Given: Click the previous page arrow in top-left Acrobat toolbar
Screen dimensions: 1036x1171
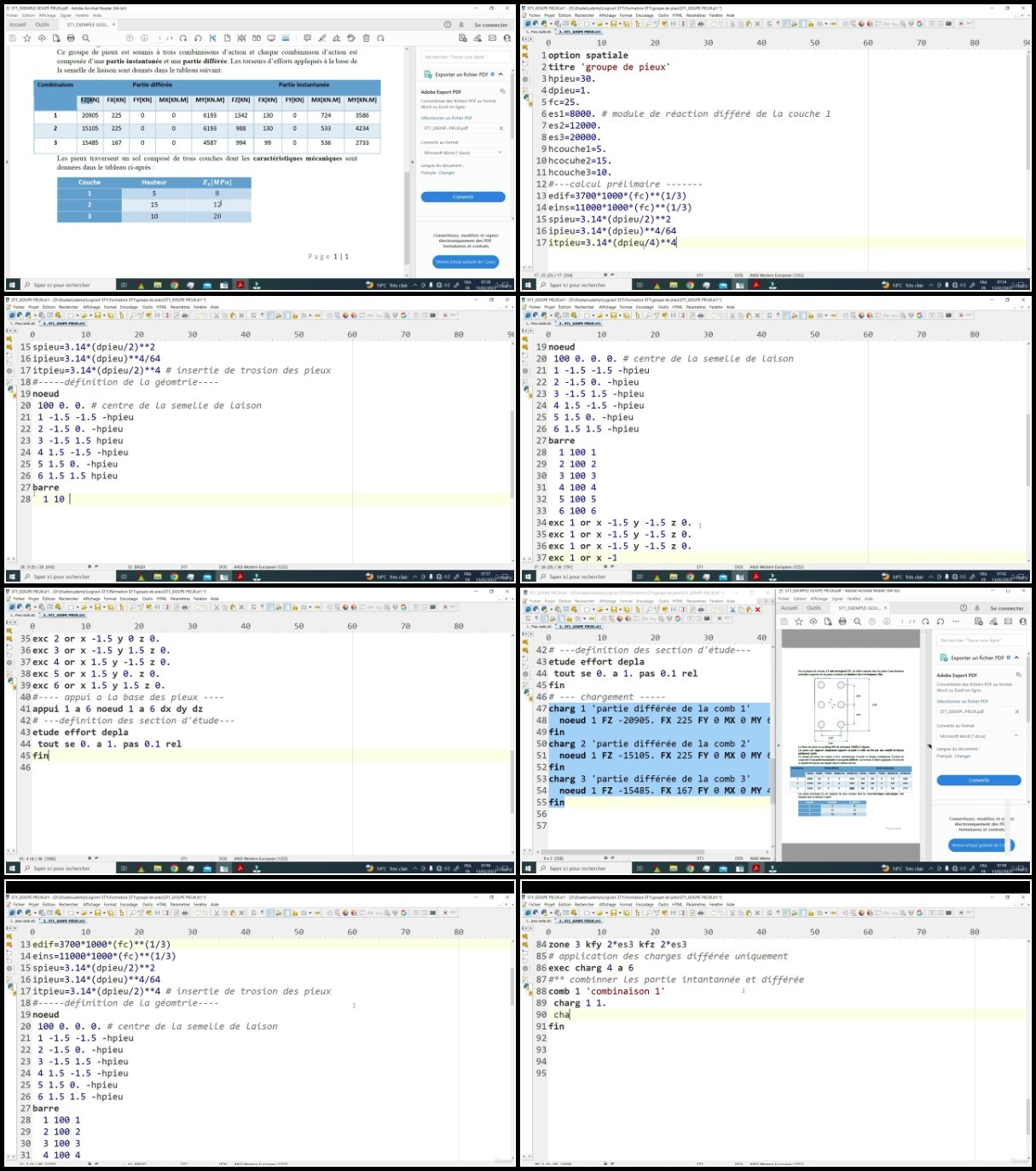Looking at the screenshot, I should tap(130, 38).
